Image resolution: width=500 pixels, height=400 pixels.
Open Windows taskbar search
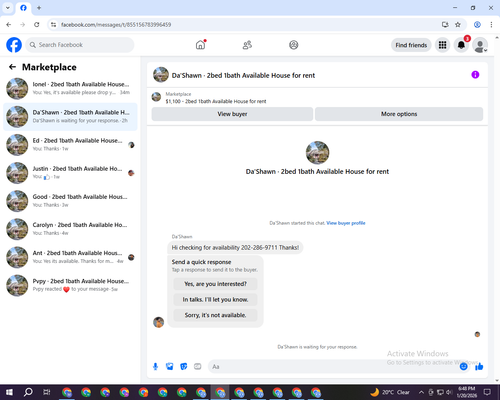coord(28,392)
